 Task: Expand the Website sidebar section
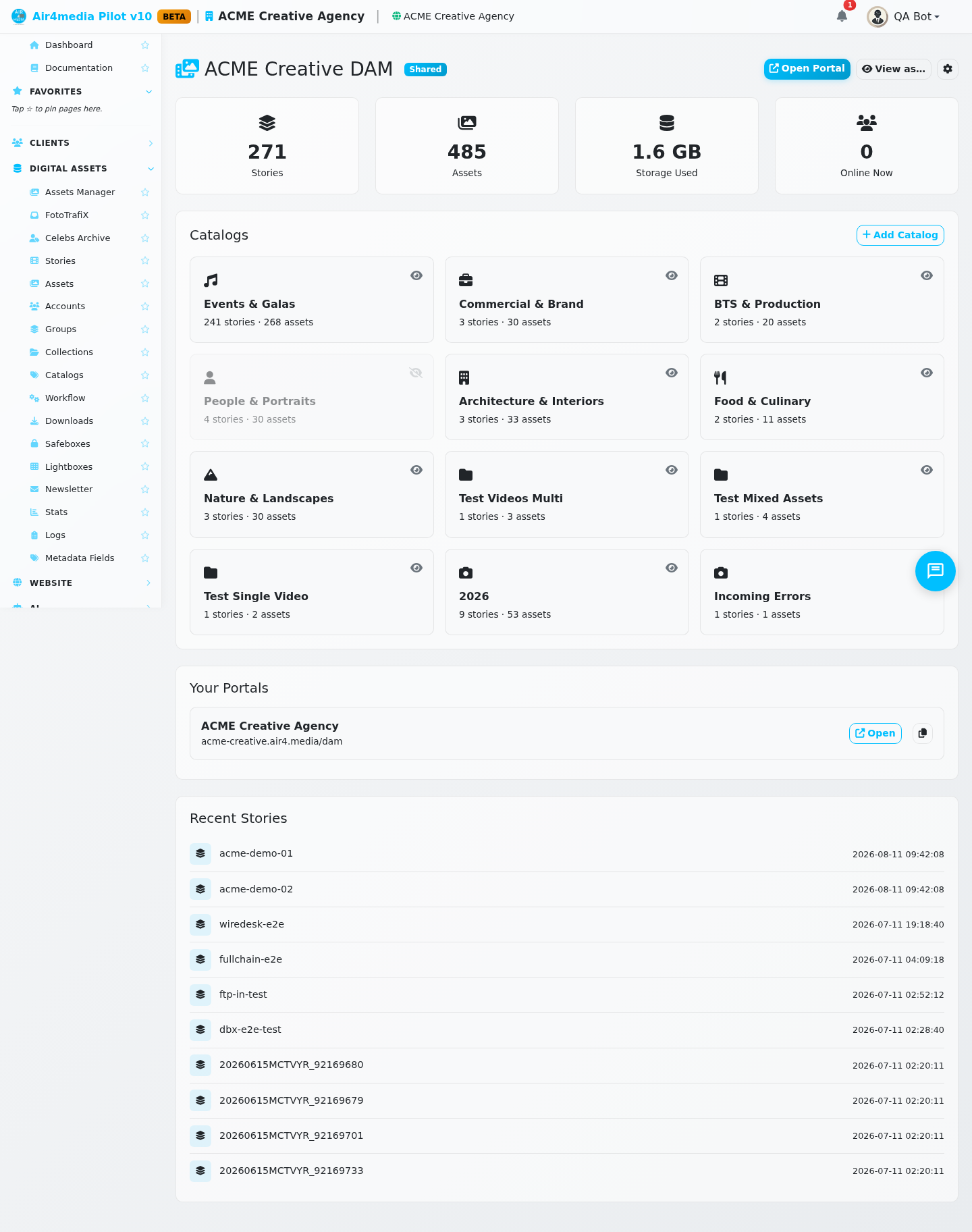pyautogui.click(x=148, y=583)
